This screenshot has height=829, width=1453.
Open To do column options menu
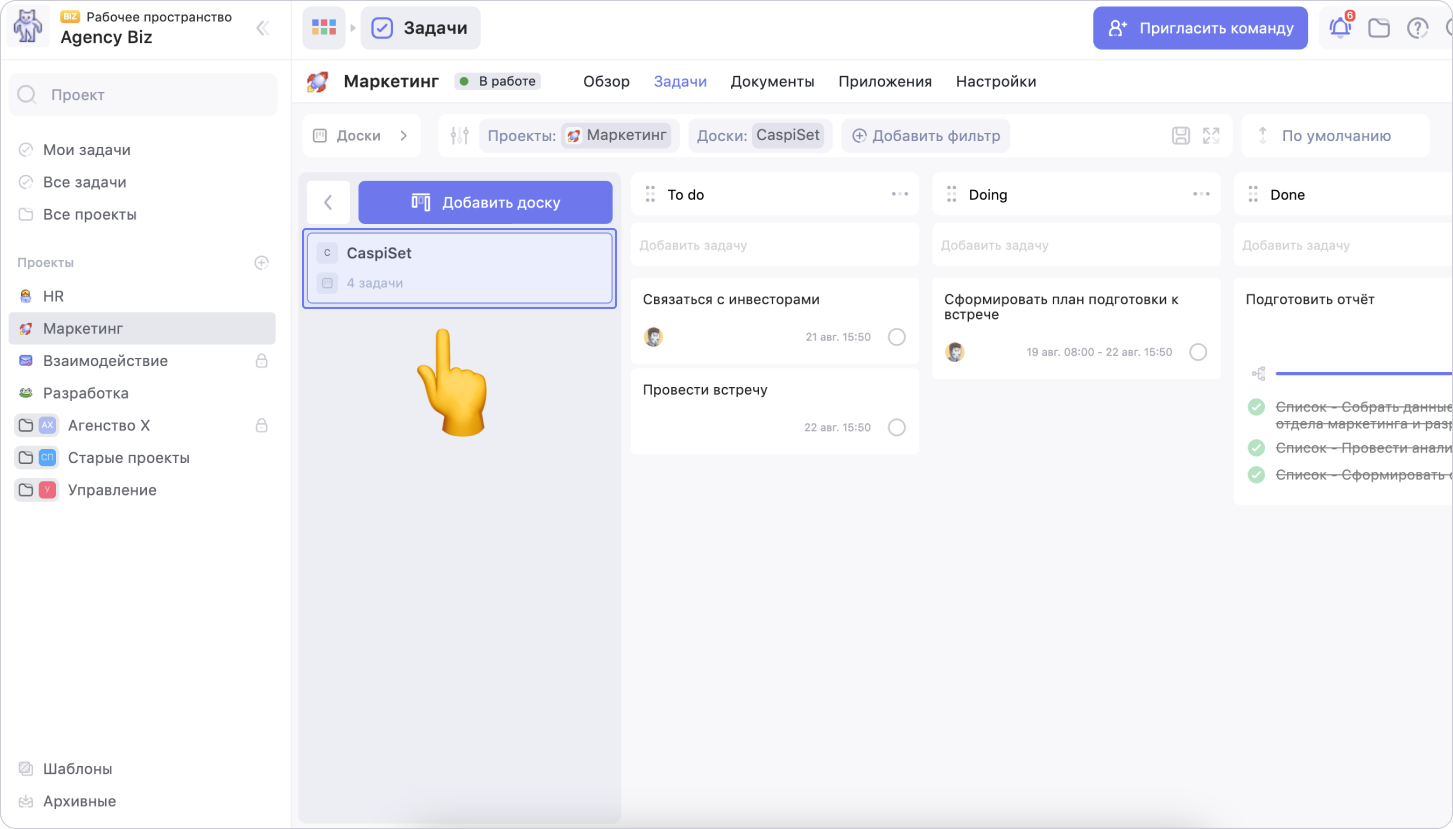point(900,194)
